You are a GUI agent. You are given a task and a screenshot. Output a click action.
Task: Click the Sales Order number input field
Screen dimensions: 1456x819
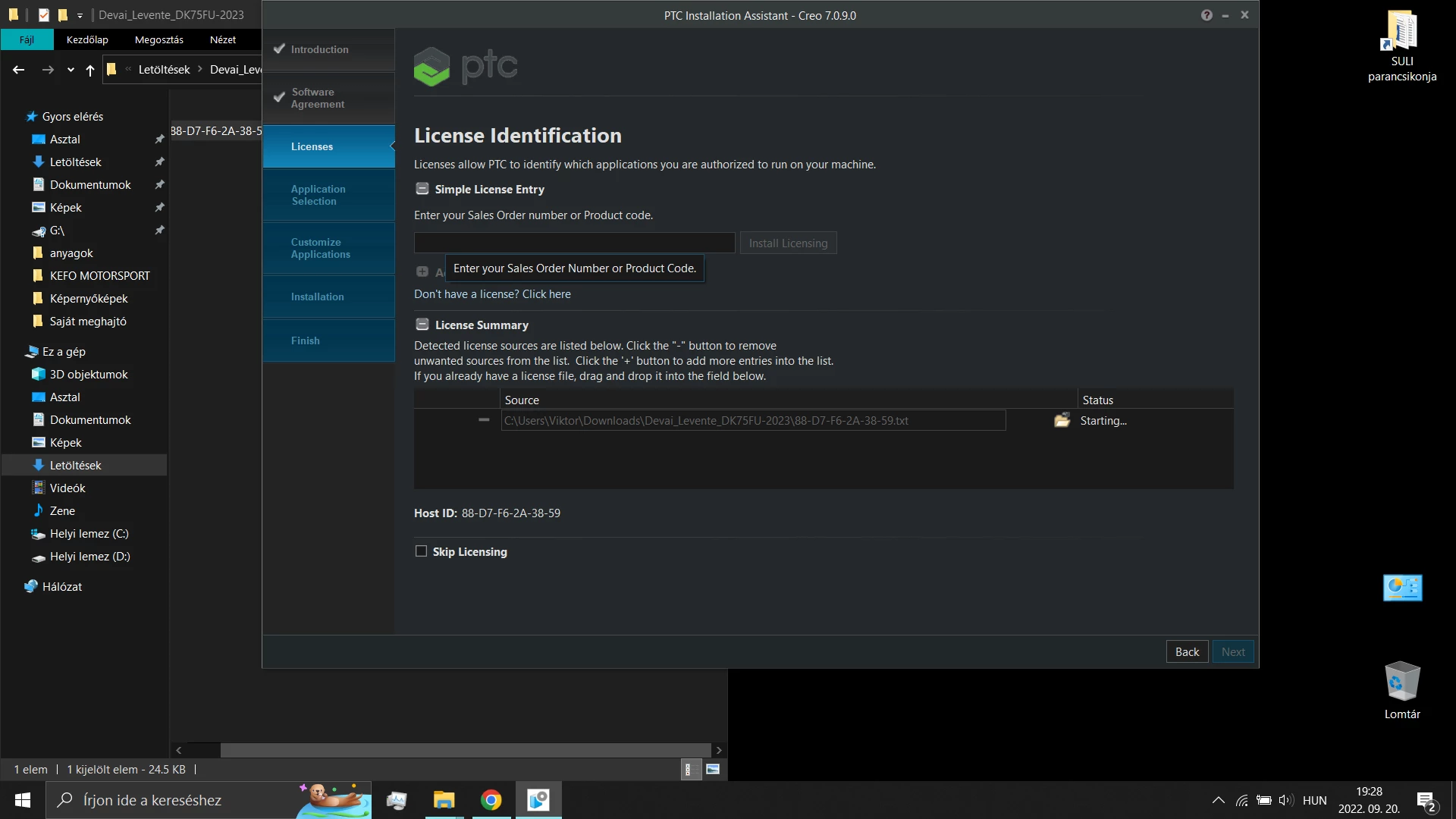pos(574,243)
